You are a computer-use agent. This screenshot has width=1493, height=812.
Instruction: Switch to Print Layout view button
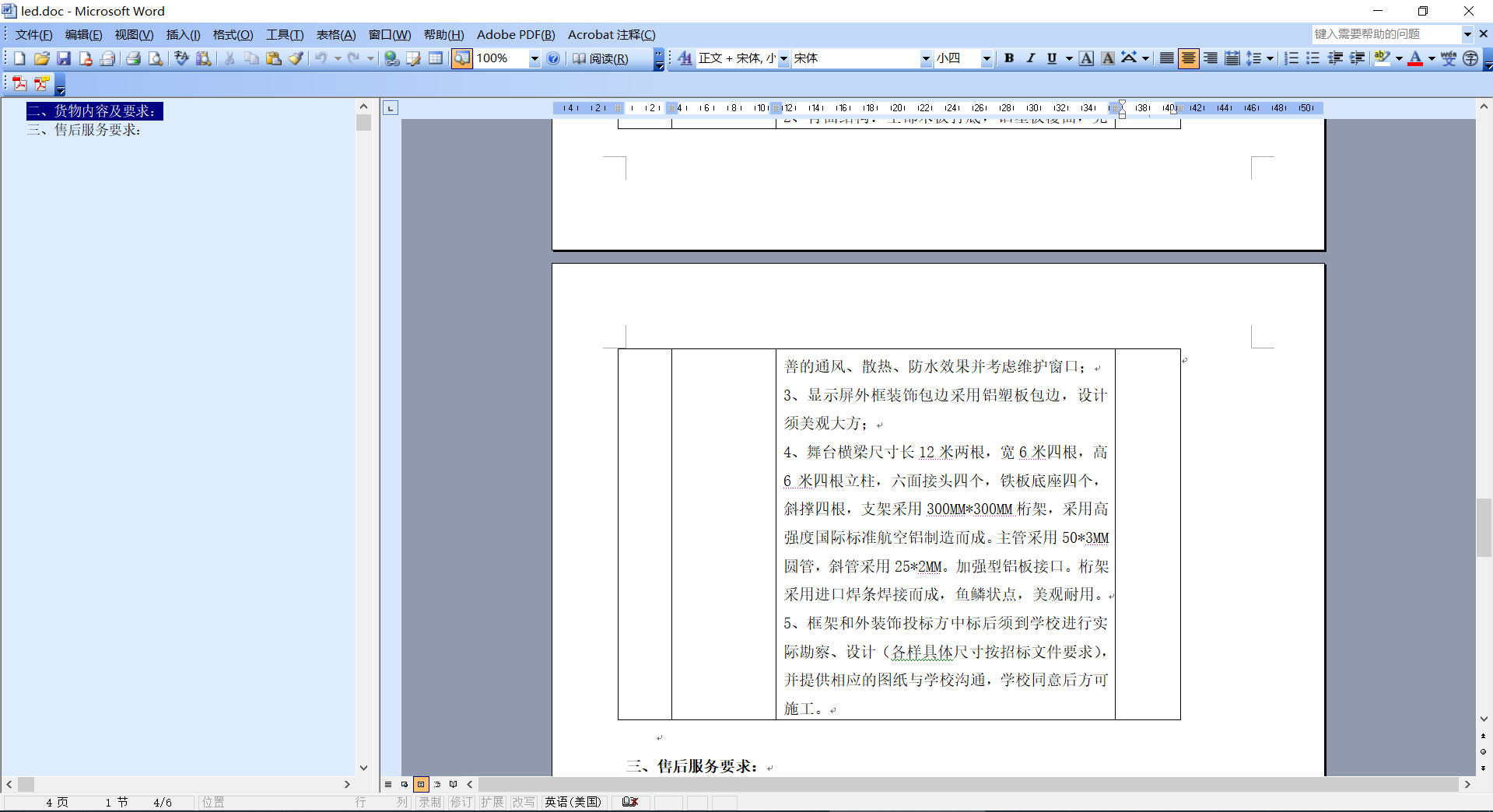[x=421, y=784]
